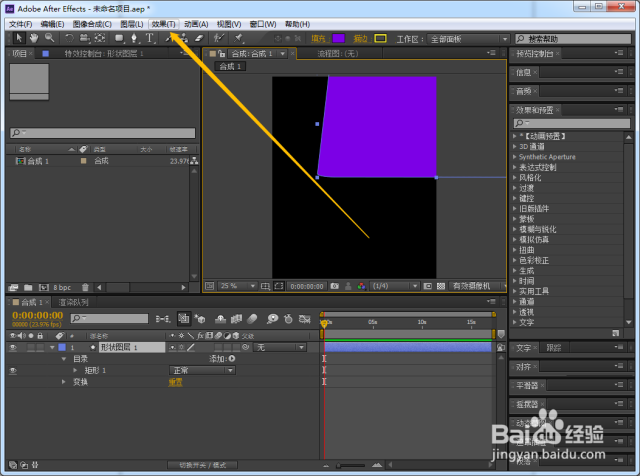This screenshot has width=640, height=476.
Task: Click the composition mini-flowchart icon
Action: [163, 319]
